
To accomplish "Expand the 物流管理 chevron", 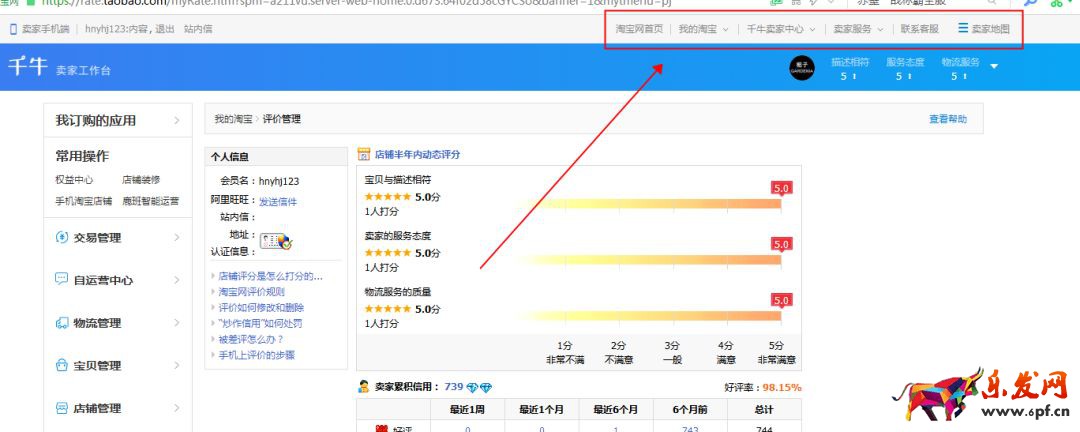I will click(176, 323).
